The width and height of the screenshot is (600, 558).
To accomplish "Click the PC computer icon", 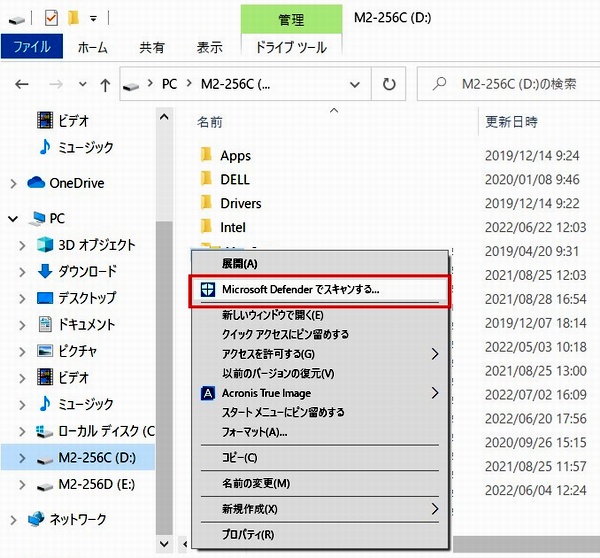I will [x=38, y=219].
